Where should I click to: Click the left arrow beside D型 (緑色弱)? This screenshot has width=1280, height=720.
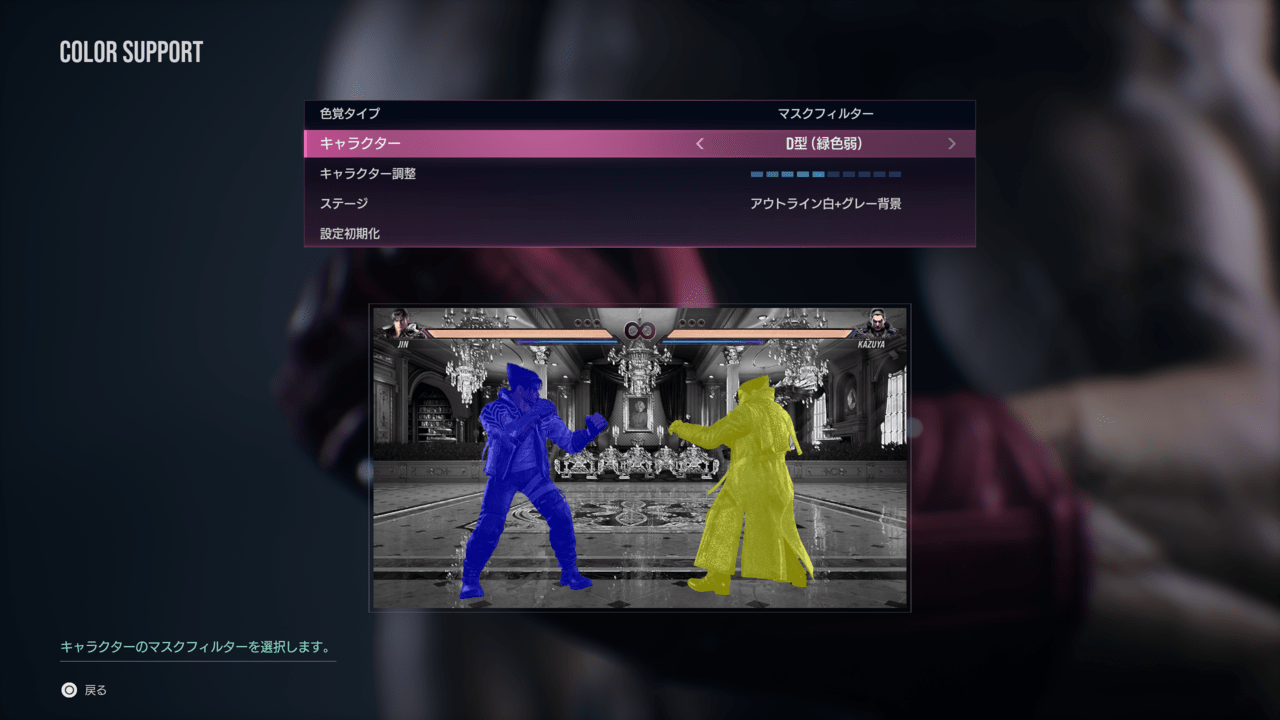pyautogui.click(x=699, y=144)
